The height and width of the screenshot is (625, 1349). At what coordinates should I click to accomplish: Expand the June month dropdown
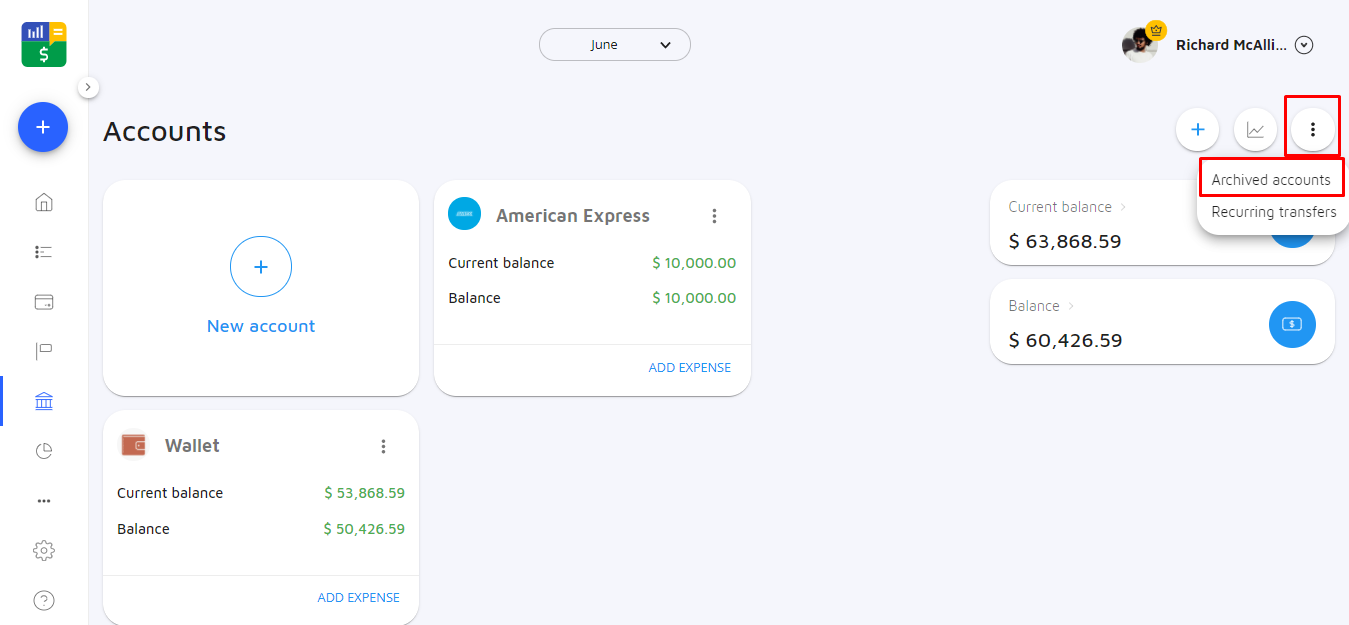(x=614, y=45)
